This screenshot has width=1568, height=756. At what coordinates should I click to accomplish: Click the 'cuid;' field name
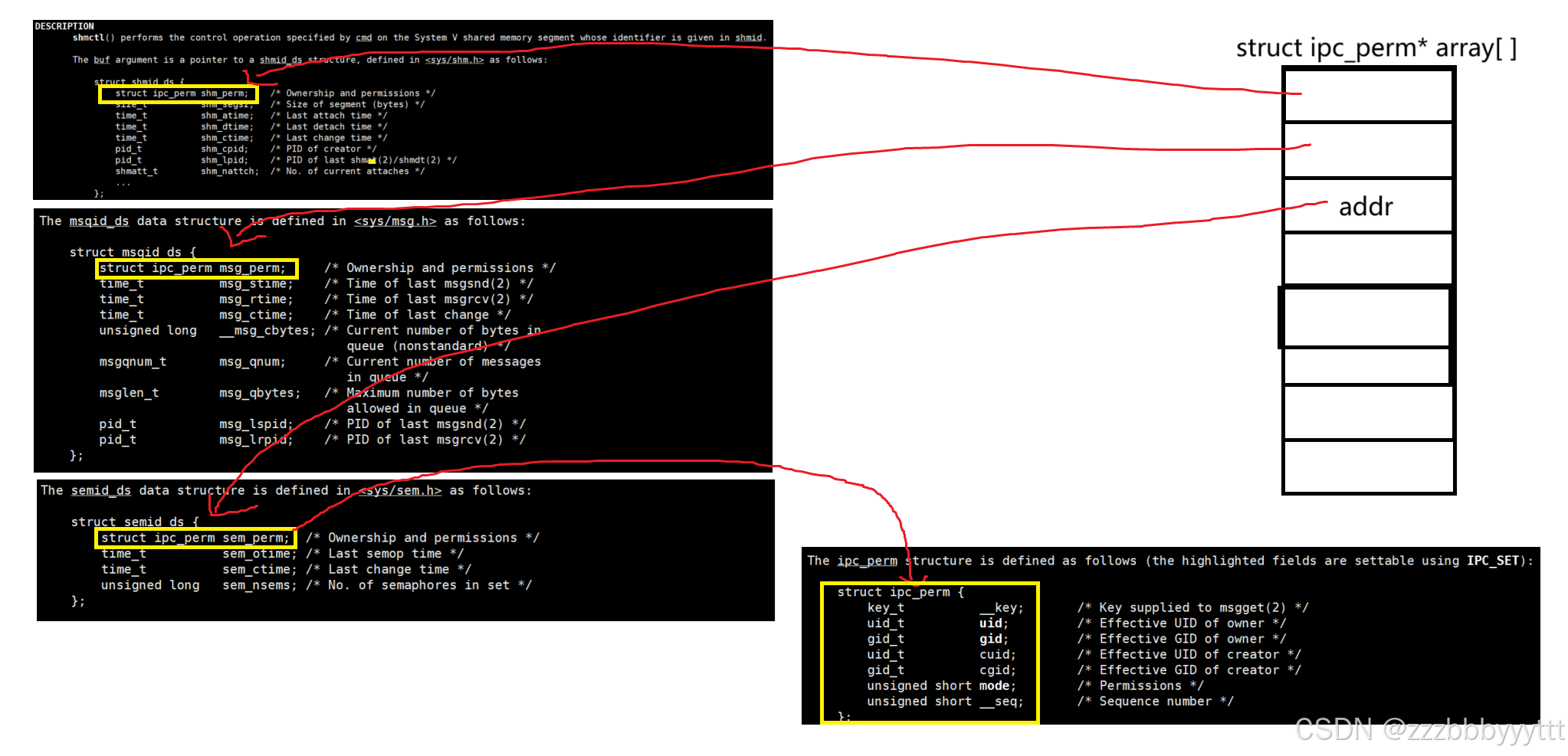tap(998, 655)
